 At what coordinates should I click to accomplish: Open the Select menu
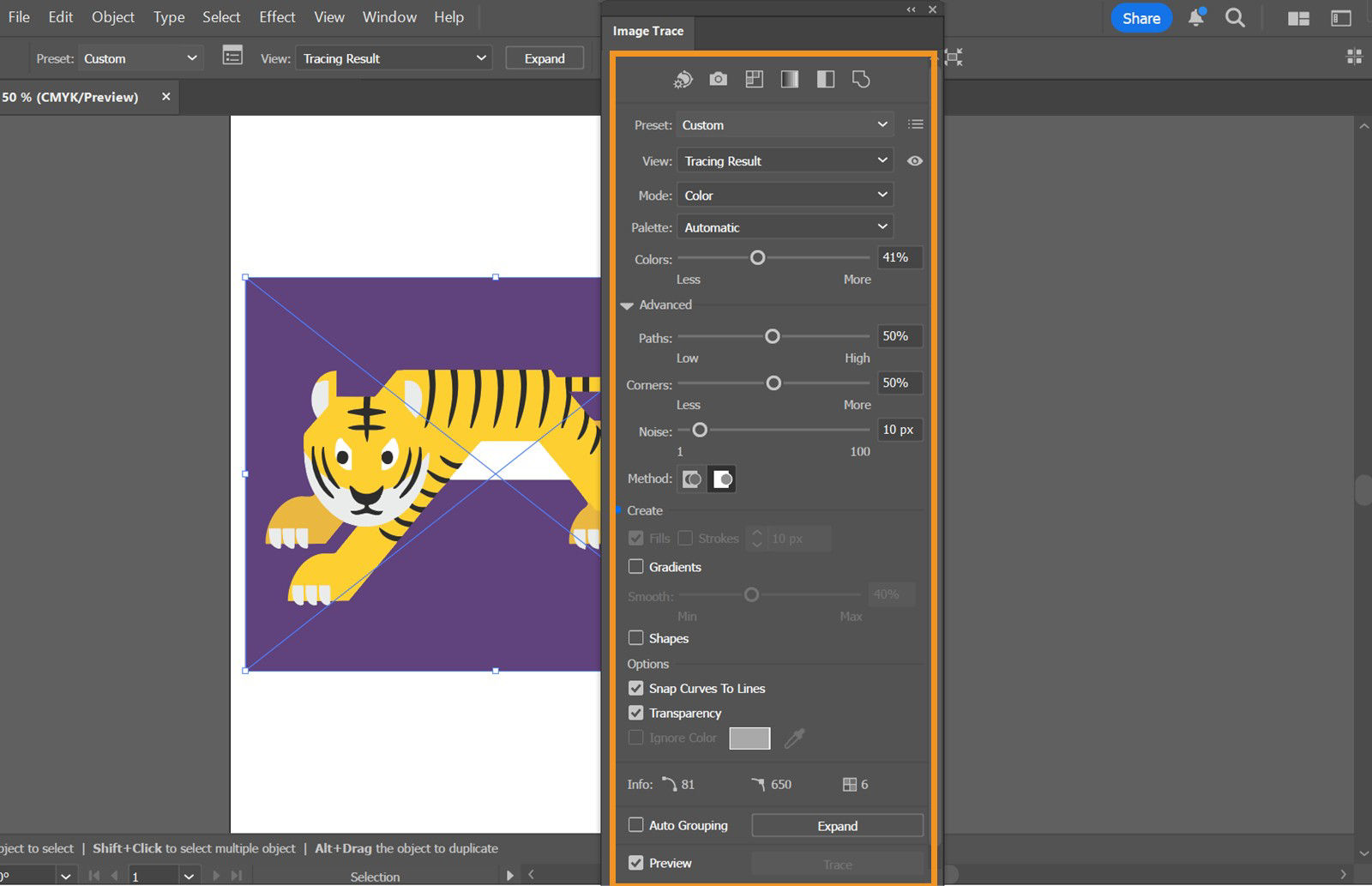click(x=220, y=16)
